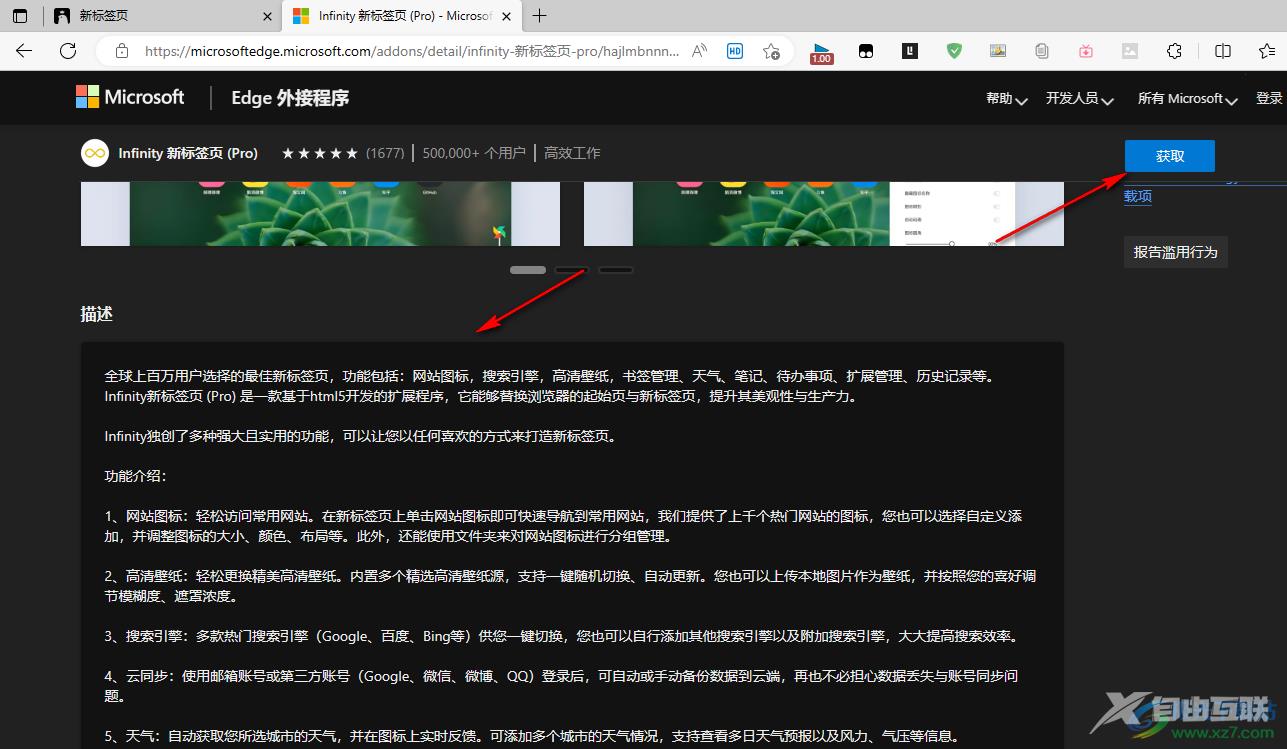Open the tab actions menu
The height and width of the screenshot is (749, 1287).
coord(20,16)
